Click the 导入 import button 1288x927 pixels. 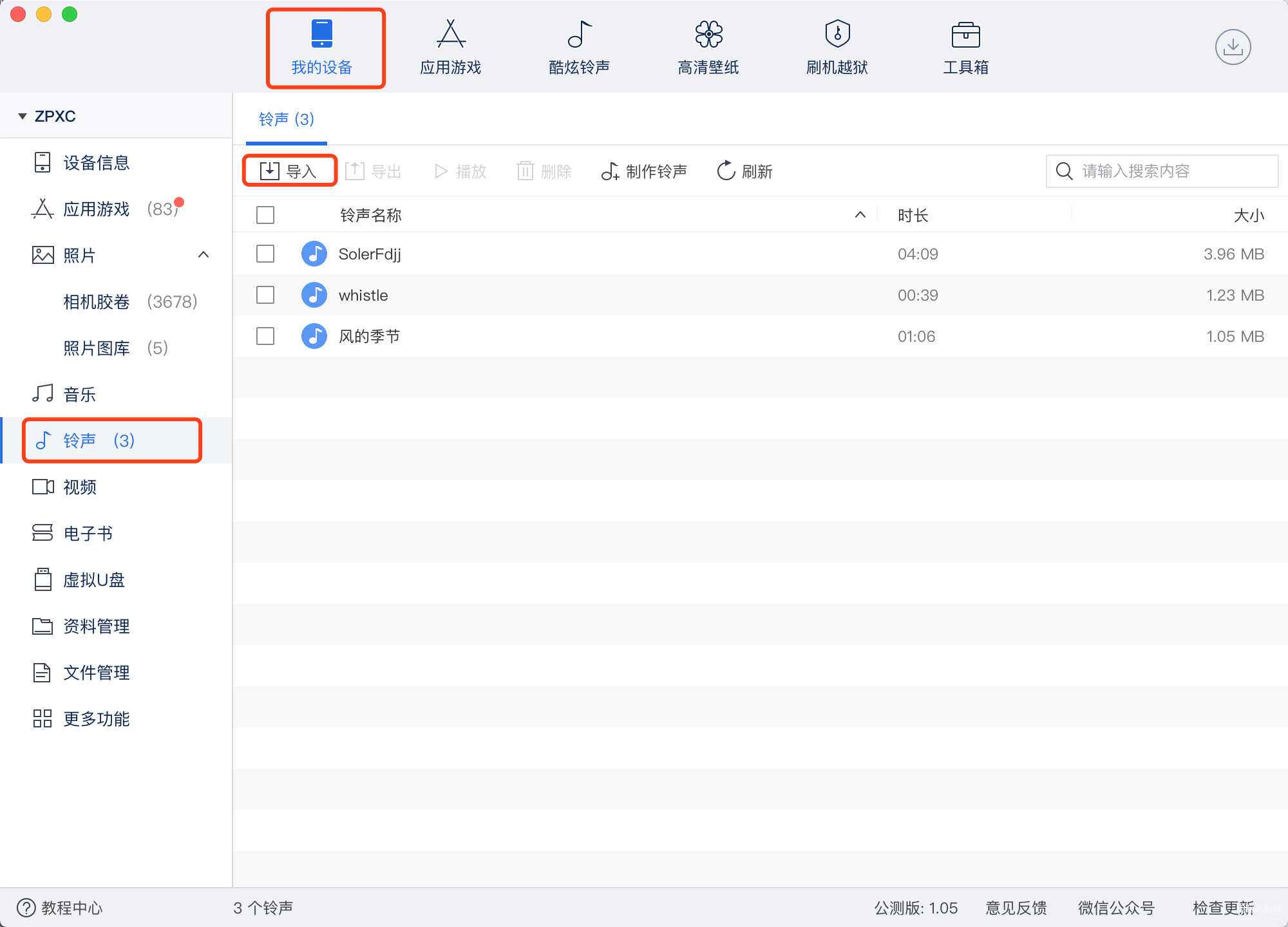(289, 171)
